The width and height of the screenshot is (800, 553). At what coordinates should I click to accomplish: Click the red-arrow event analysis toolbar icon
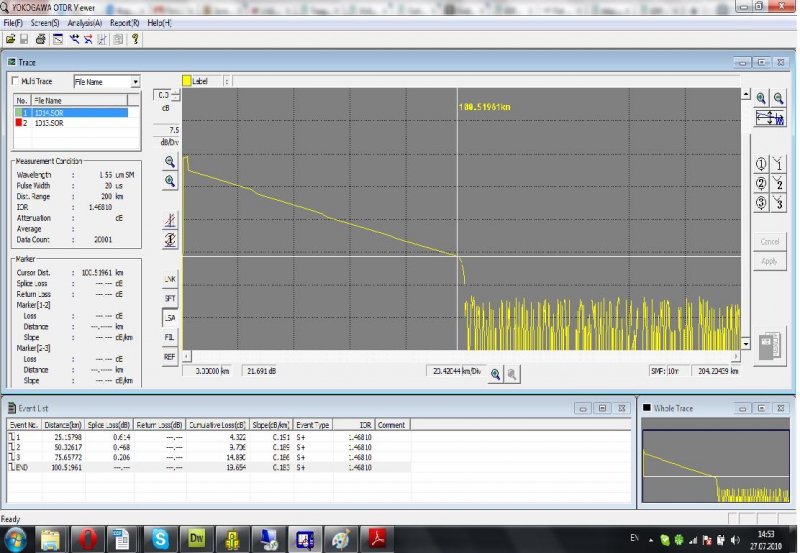[88, 39]
